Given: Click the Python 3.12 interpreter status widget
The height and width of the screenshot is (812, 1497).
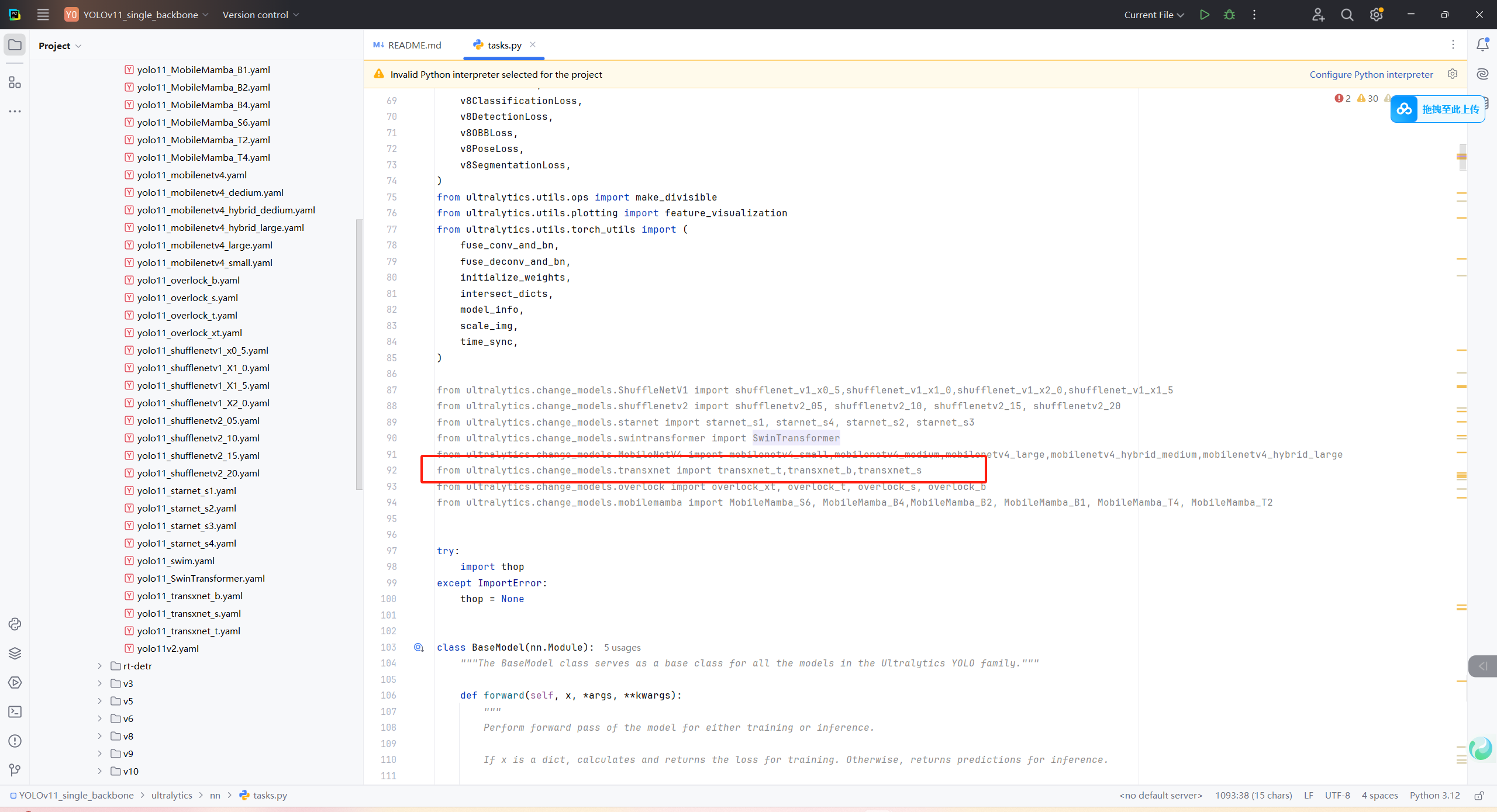Looking at the screenshot, I should [1434, 795].
